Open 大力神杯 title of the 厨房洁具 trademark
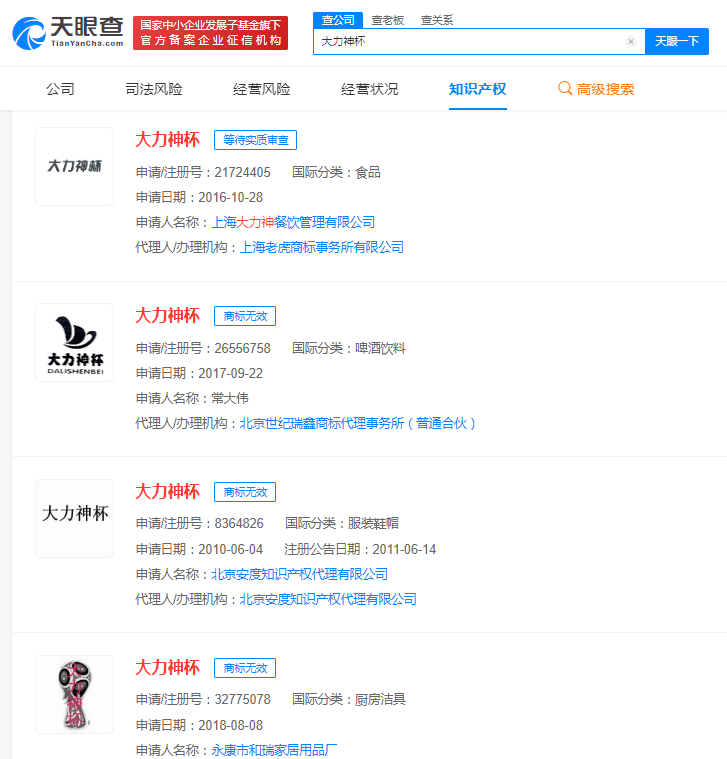Viewport: 727px width, 759px height. (x=167, y=668)
